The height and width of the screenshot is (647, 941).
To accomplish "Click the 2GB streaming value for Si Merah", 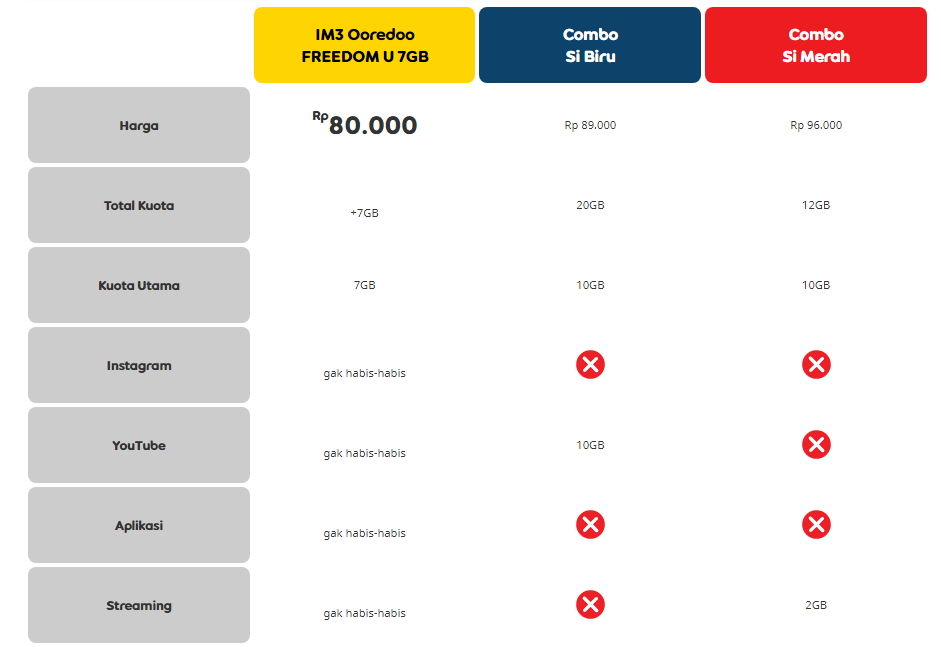I will [816, 605].
